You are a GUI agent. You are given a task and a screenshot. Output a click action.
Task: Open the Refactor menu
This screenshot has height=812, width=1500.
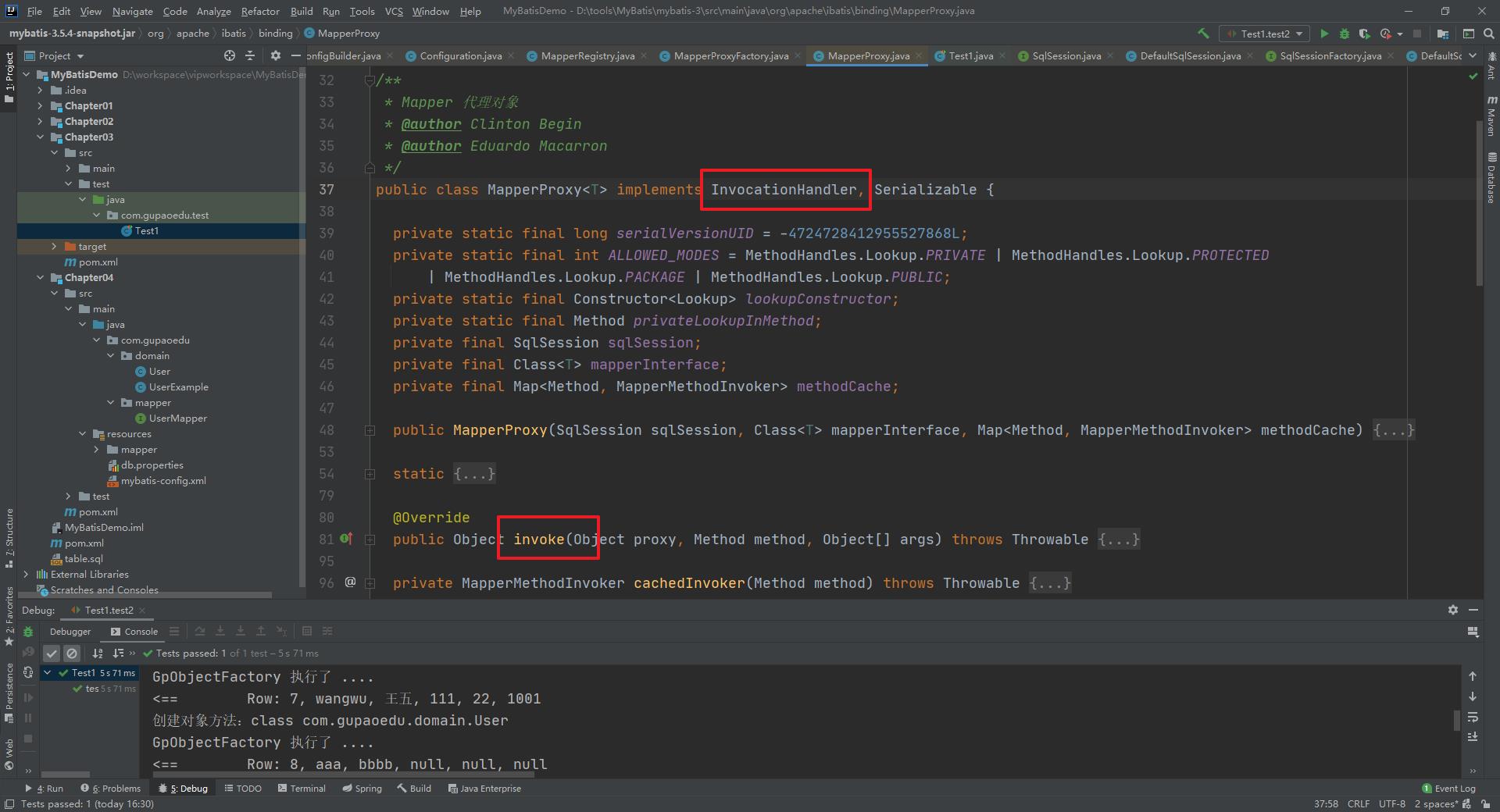[260, 11]
